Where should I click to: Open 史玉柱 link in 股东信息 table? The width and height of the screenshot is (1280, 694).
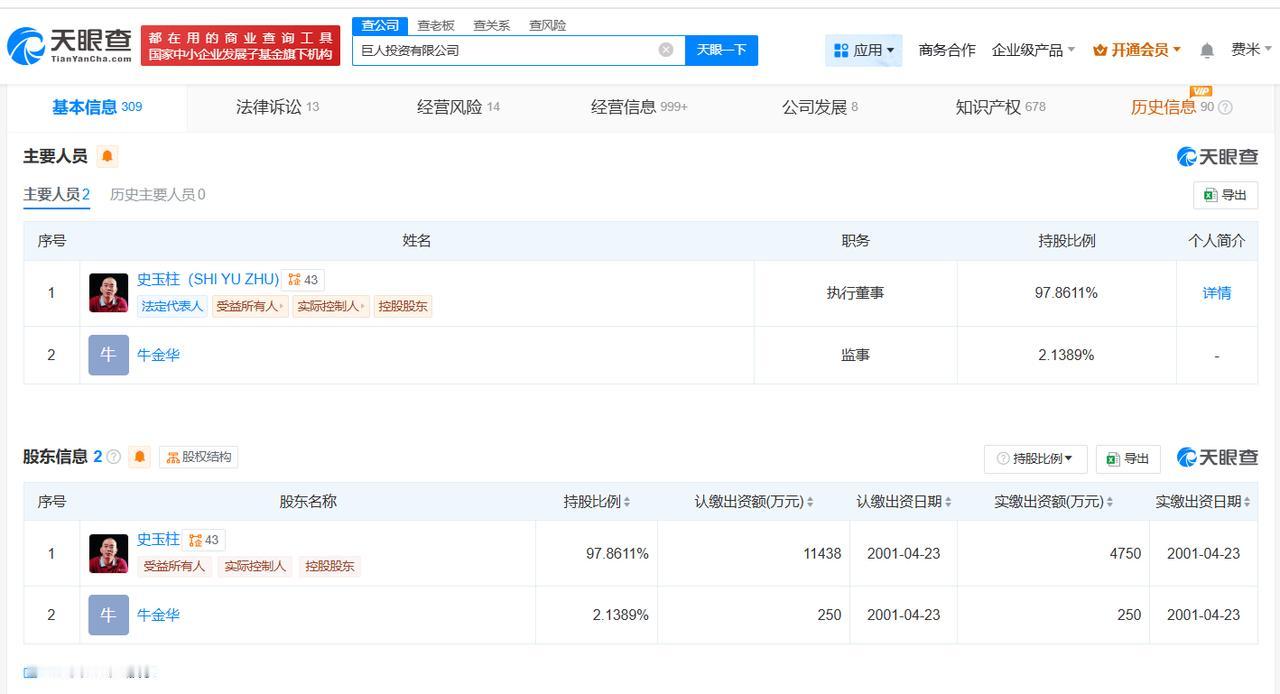[x=158, y=540]
